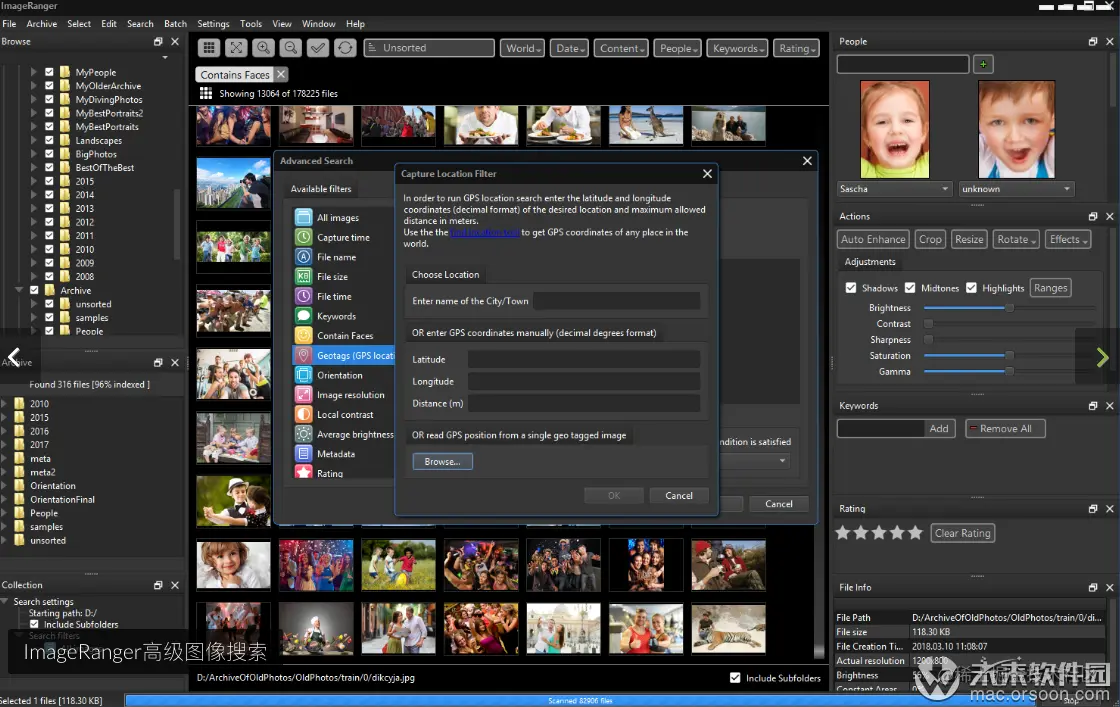Click the Auto Enhance button

coord(873,239)
